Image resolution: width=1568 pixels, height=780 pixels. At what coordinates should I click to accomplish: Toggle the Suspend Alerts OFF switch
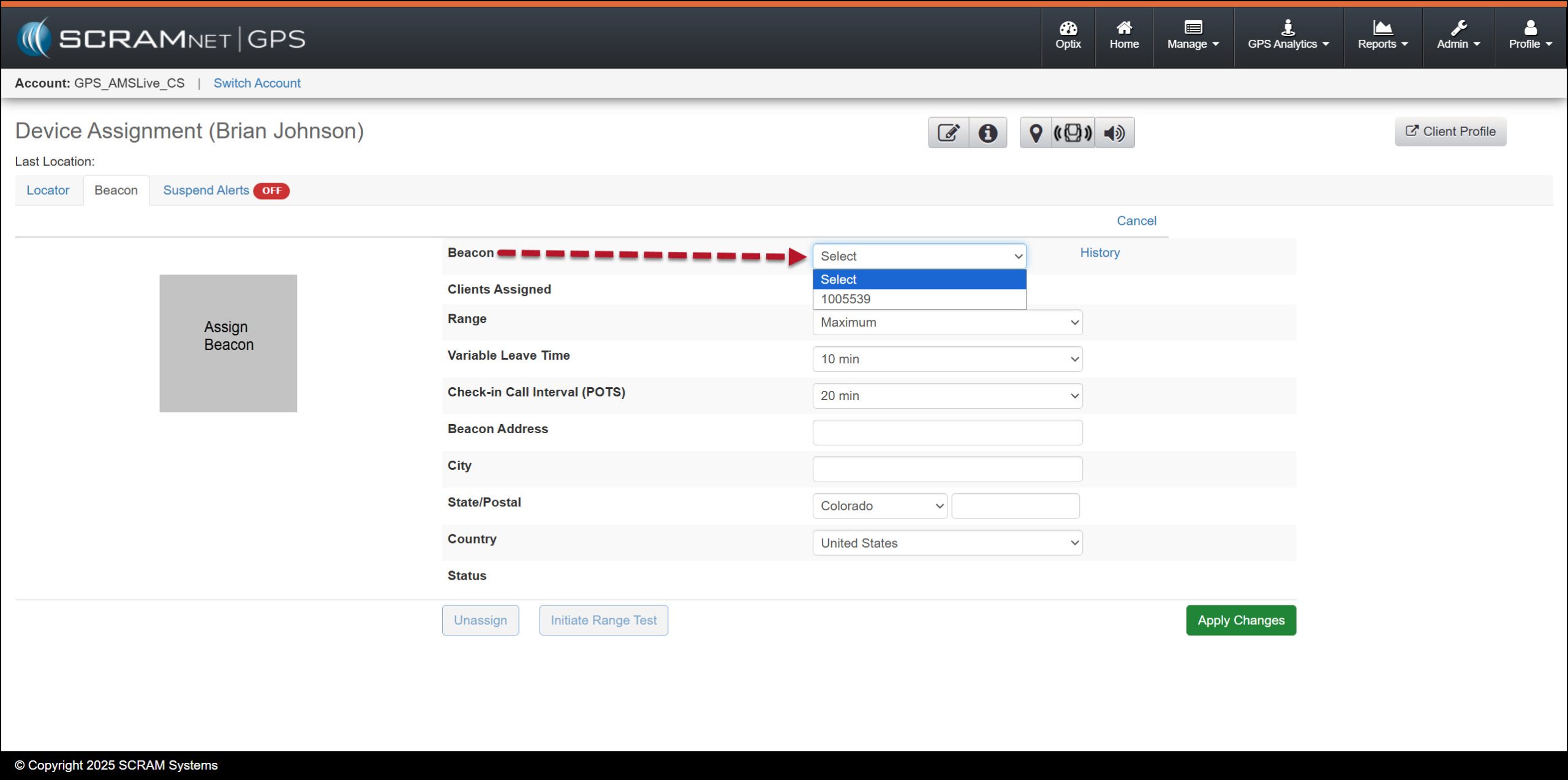tap(271, 191)
